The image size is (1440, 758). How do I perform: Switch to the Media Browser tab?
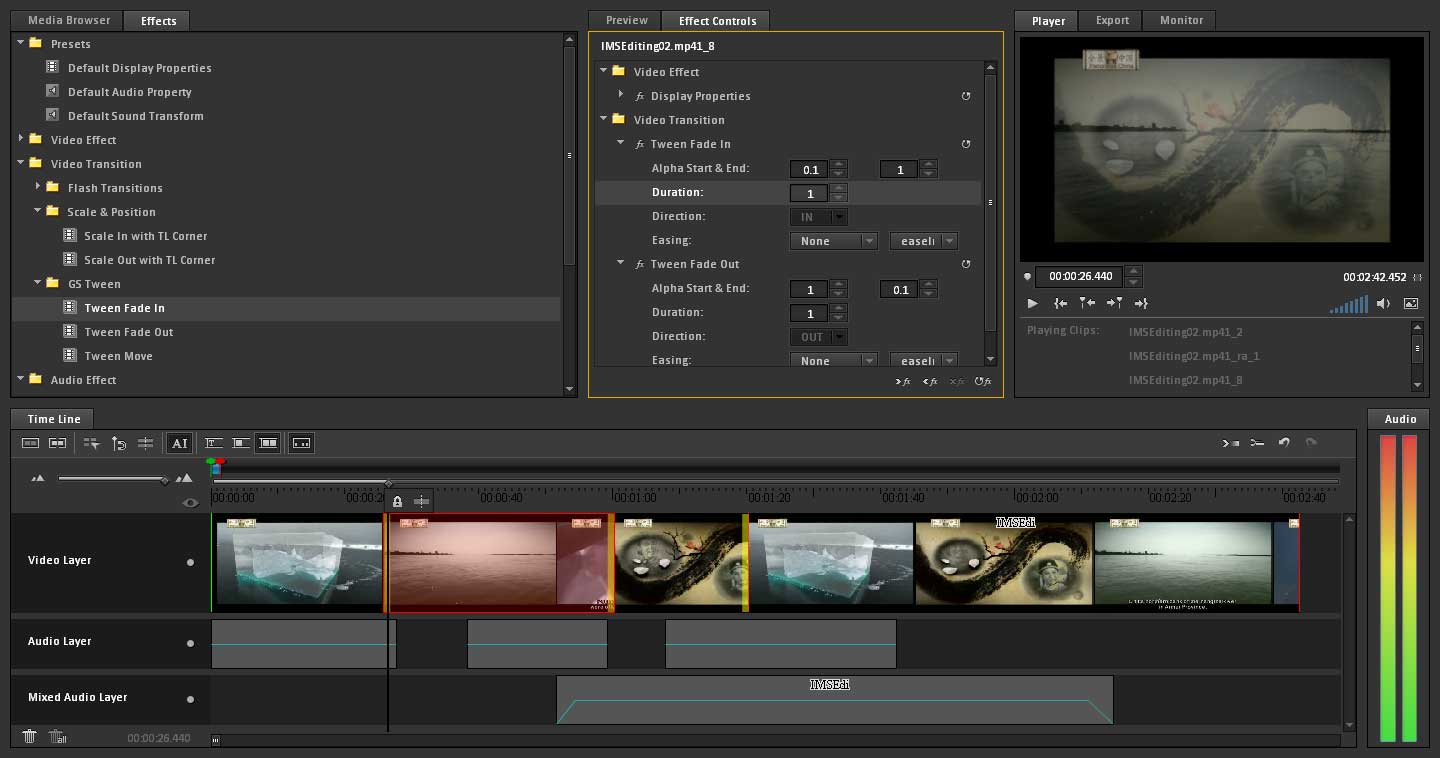pos(69,21)
